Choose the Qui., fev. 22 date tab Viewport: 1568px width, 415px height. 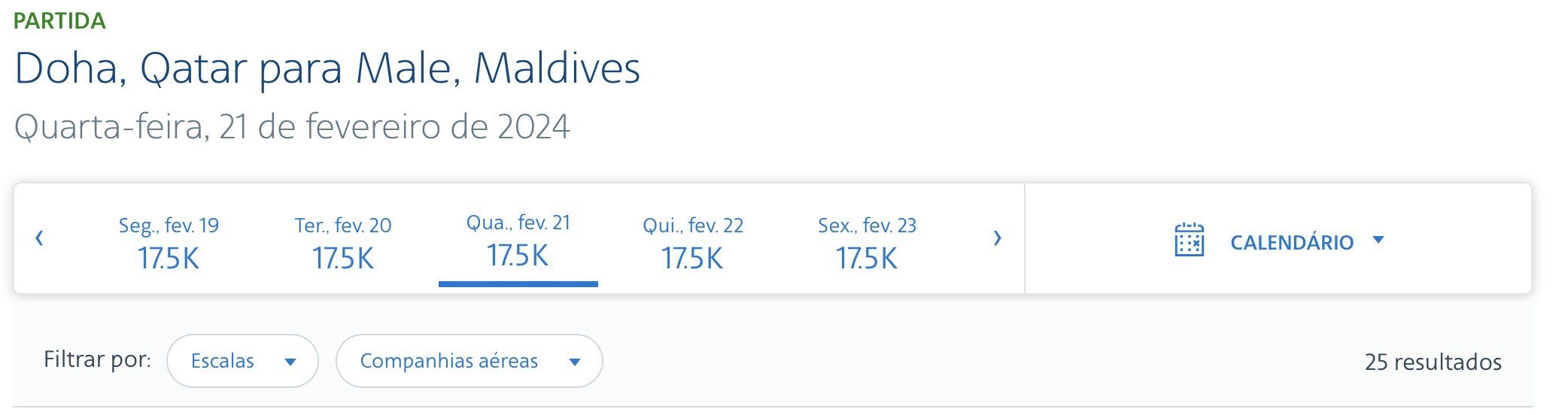[693, 242]
